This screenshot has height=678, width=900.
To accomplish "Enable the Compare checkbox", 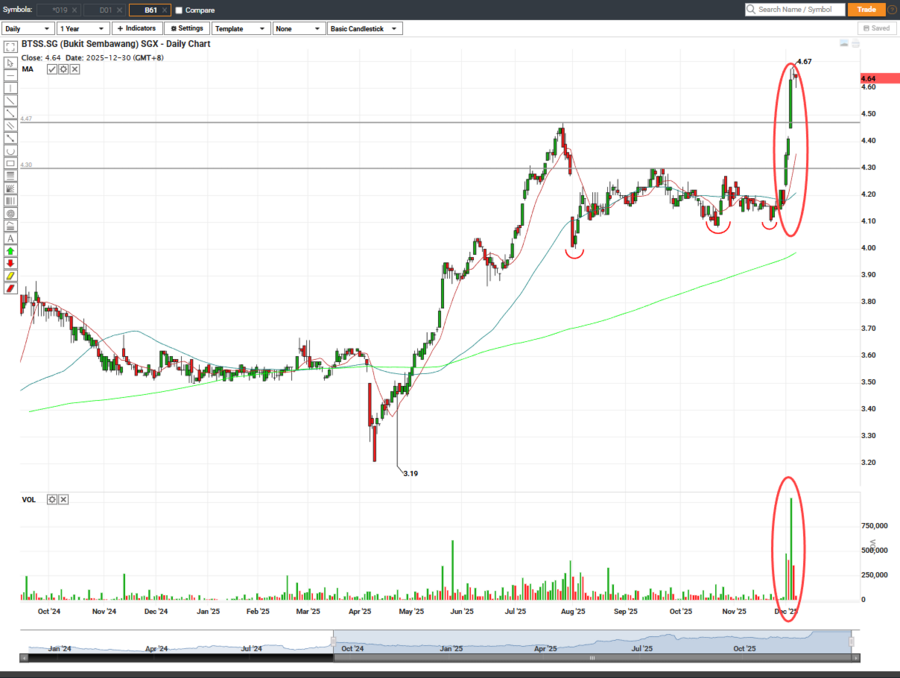I will [179, 10].
